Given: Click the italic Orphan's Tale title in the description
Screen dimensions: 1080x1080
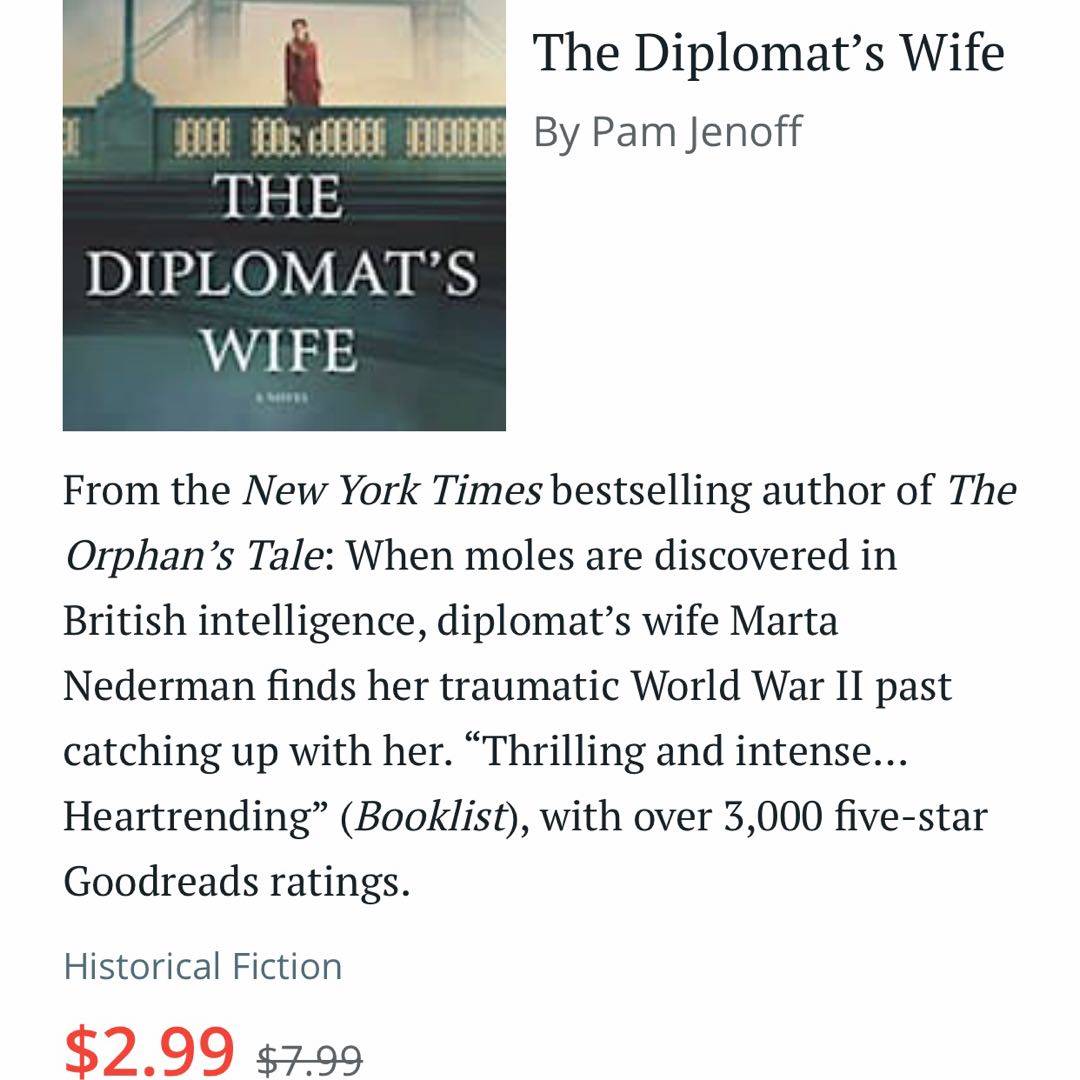Looking at the screenshot, I should (194, 555).
